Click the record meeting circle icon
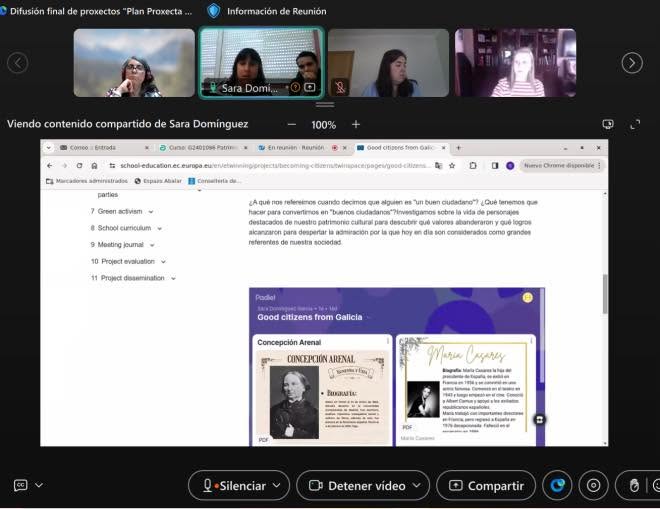Screen dimensions: 660x509 pyautogui.click(x=593, y=485)
